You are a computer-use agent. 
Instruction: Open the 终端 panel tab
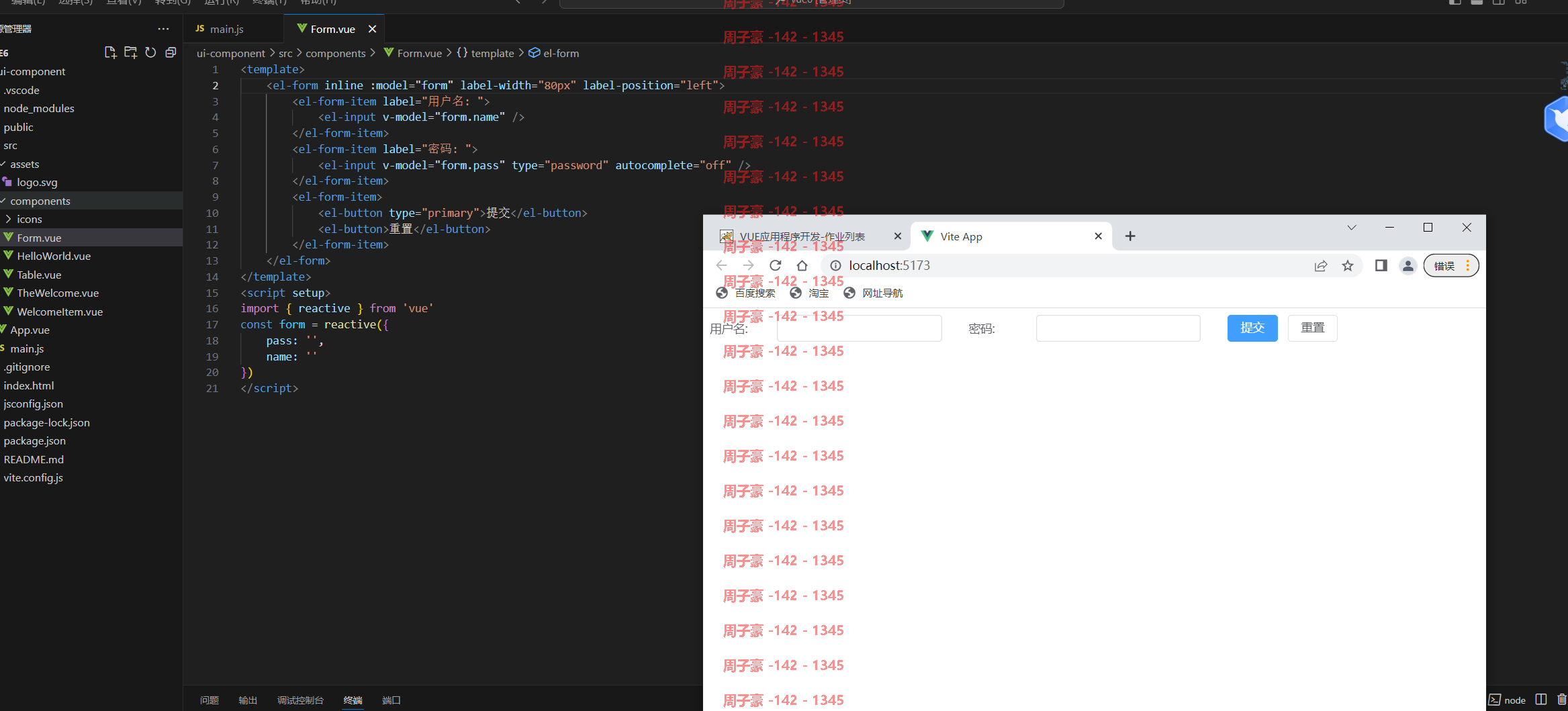(353, 700)
